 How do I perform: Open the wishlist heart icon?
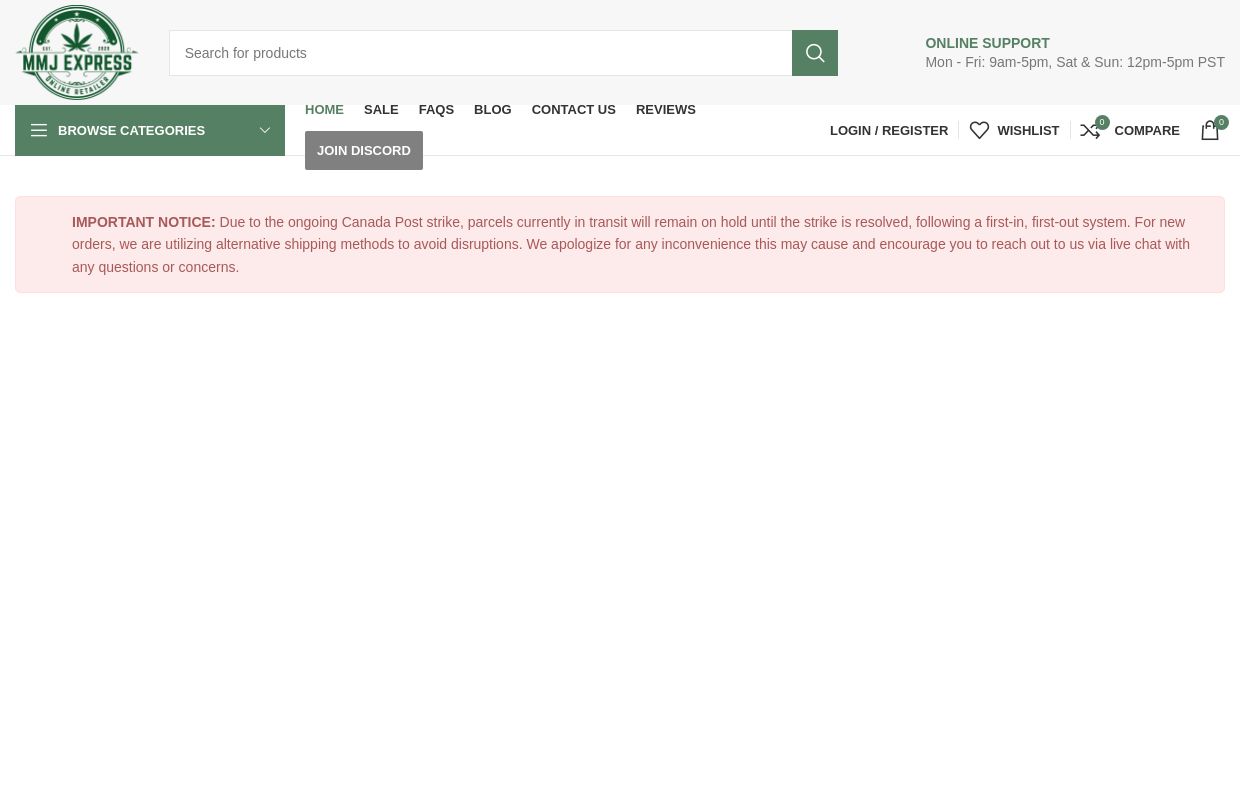pyautogui.click(x=979, y=130)
